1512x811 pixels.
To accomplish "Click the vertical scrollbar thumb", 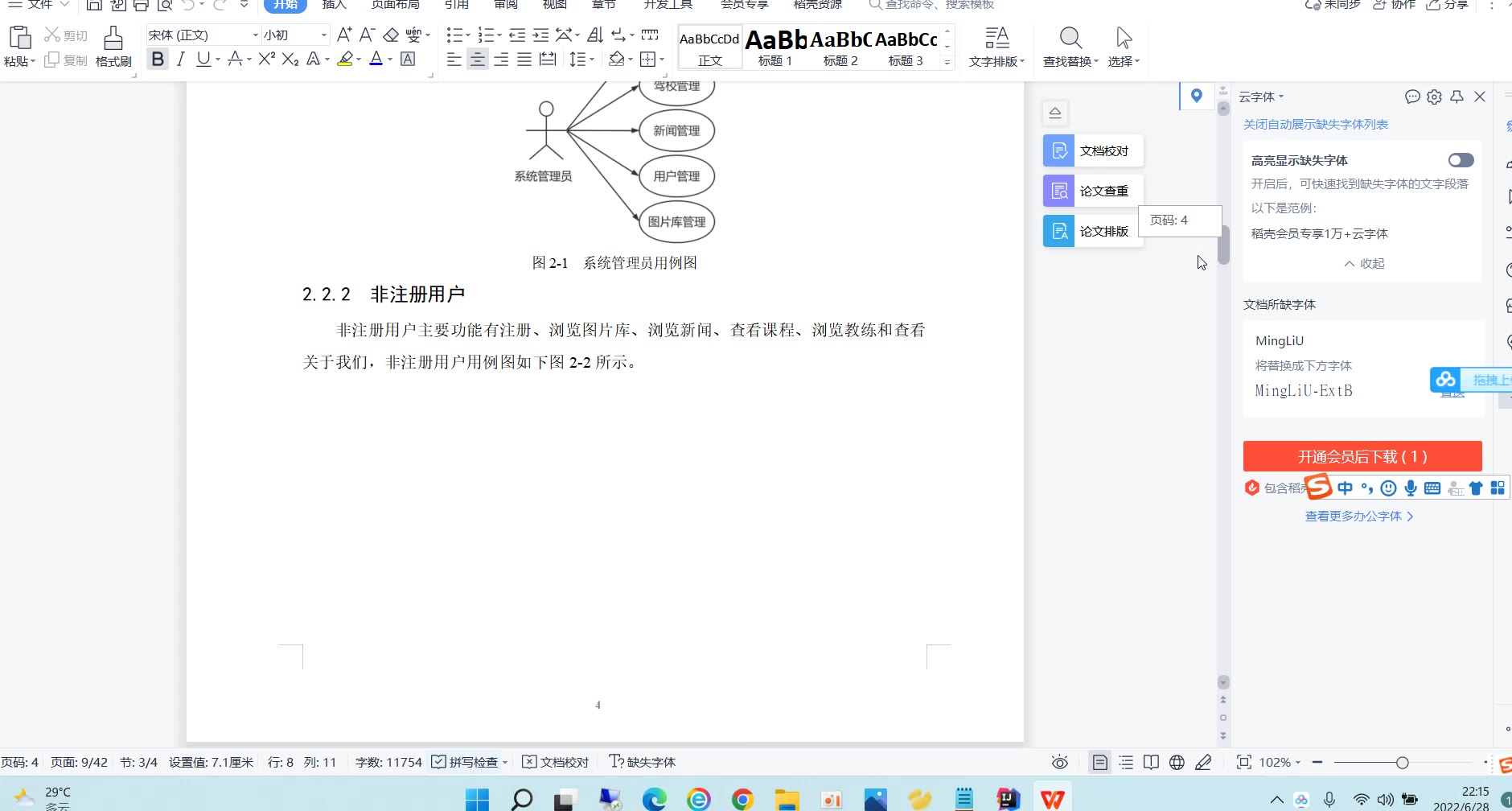I will pyautogui.click(x=1223, y=245).
